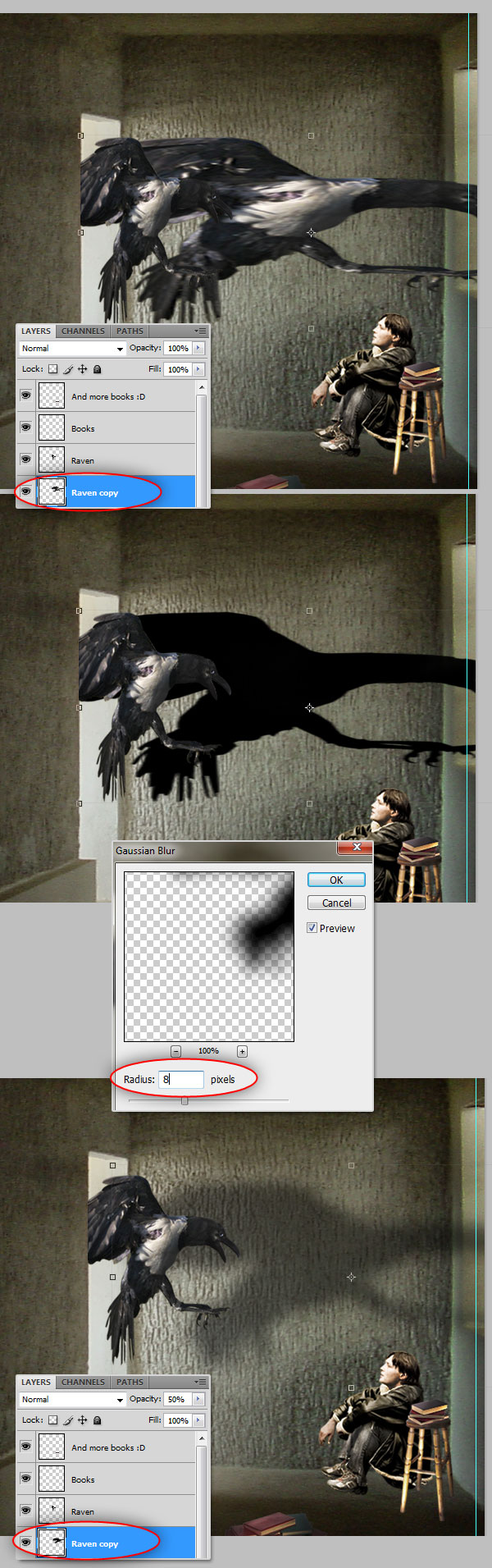Image resolution: width=492 pixels, height=1568 pixels.
Task: Lock position (move arrows) in 100% opacity Layers panel
Action: [83, 369]
